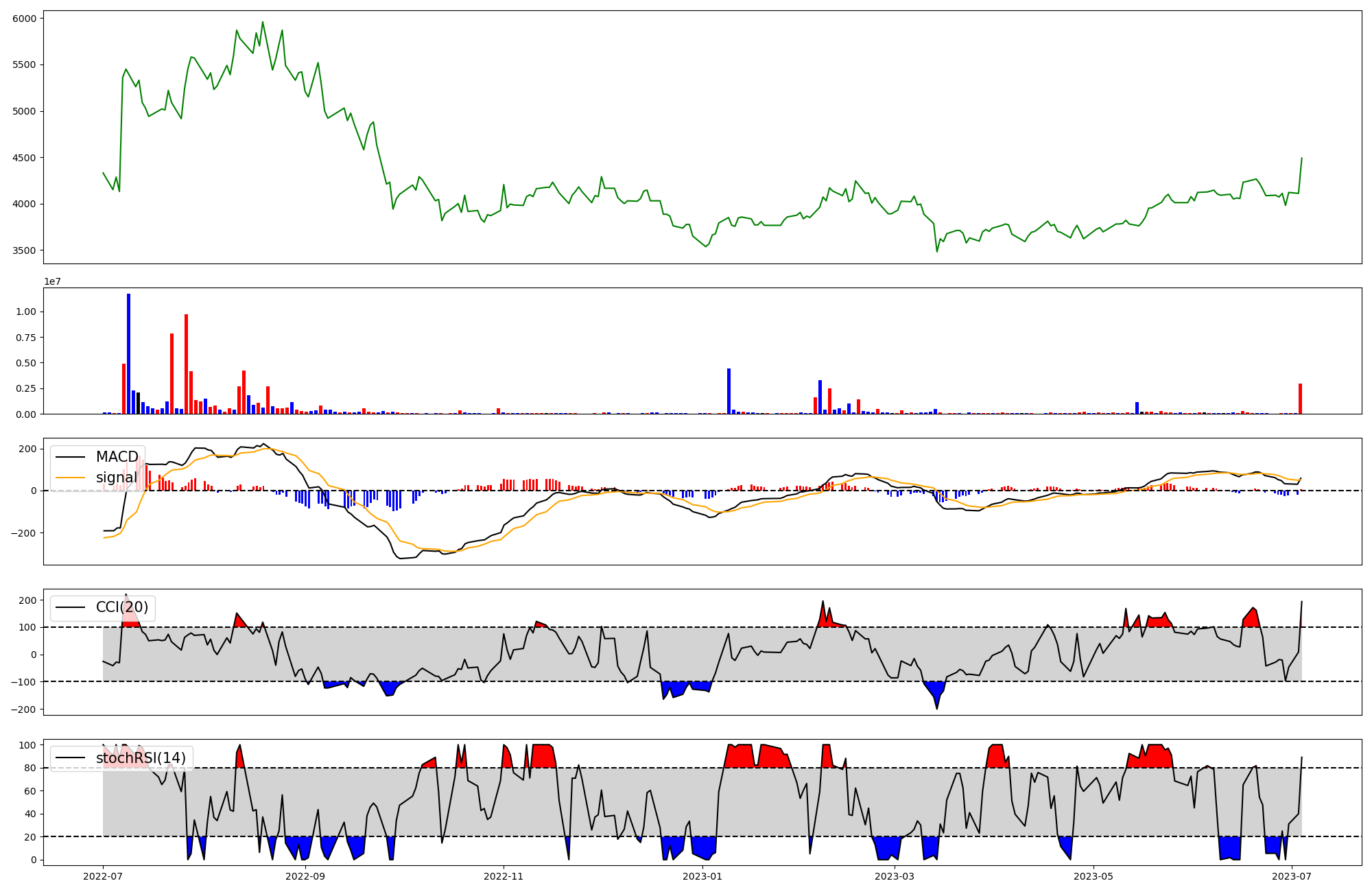Image resolution: width=1372 pixels, height=892 pixels.
Task: Click the 2023-03 x-axis date label
Action: click(895, 876)
